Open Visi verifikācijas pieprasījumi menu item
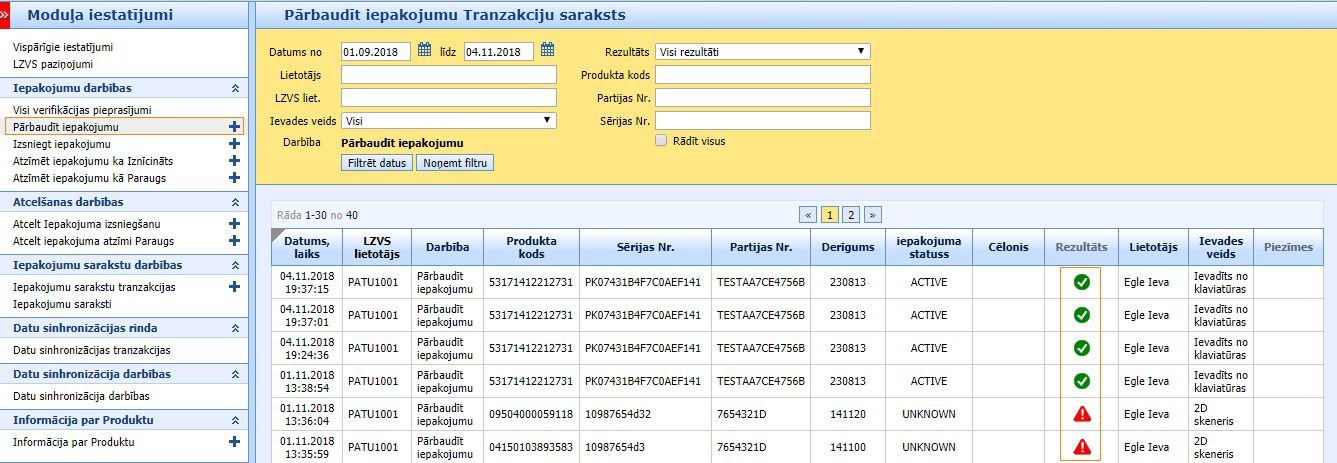The height and width of the screenshot is (463, 1337). coord(82,110)
